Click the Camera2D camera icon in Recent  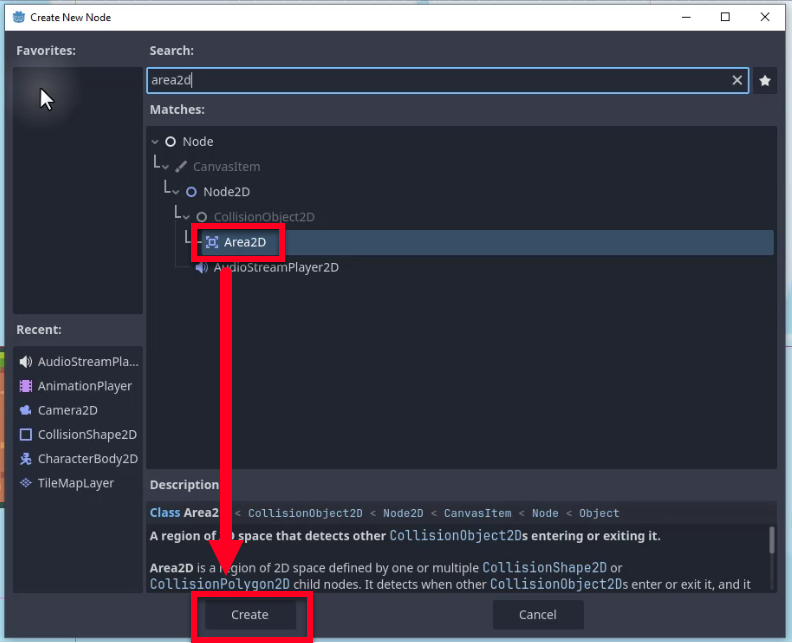[x=25, y=410]
